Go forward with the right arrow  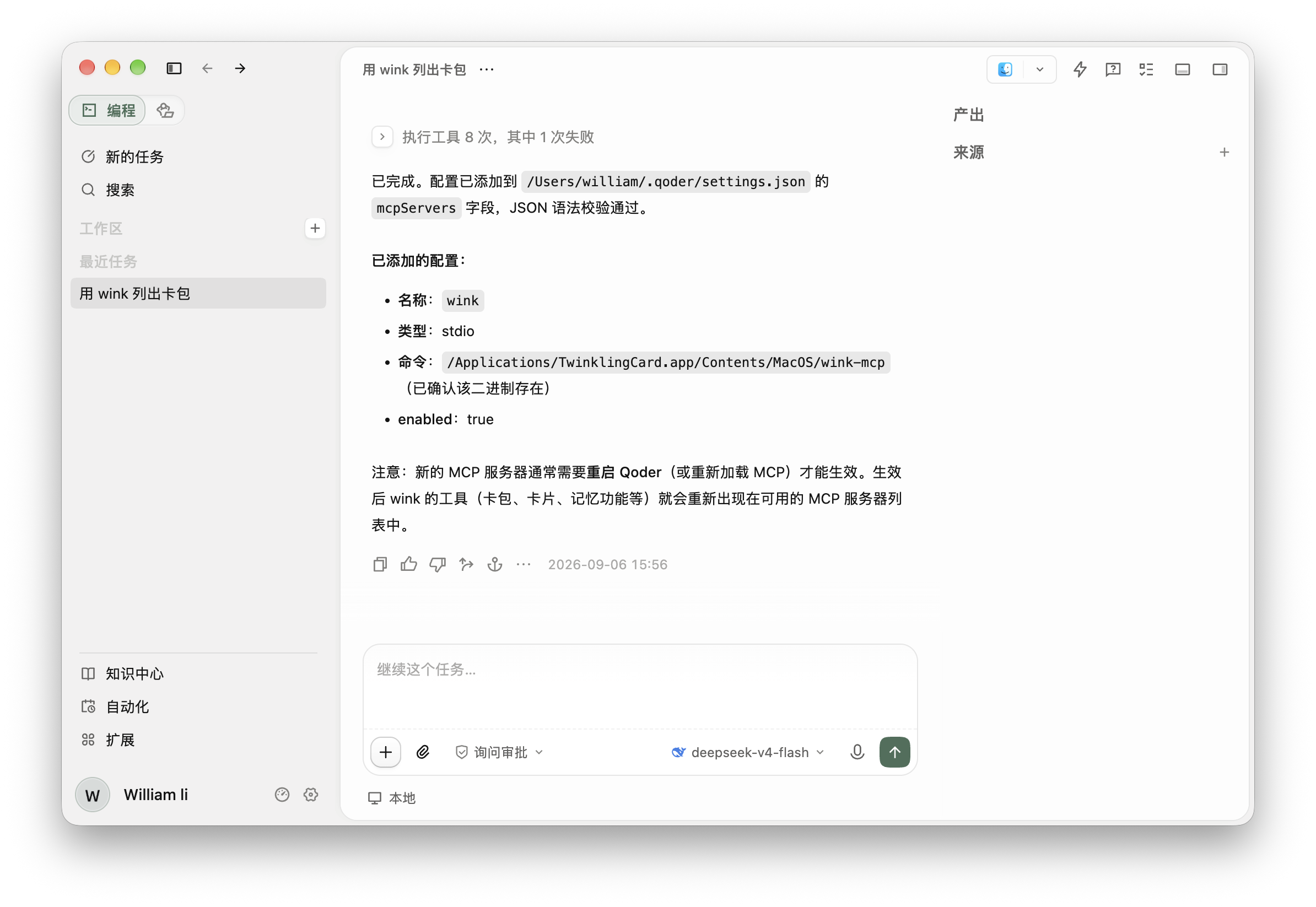coord(240,68)
